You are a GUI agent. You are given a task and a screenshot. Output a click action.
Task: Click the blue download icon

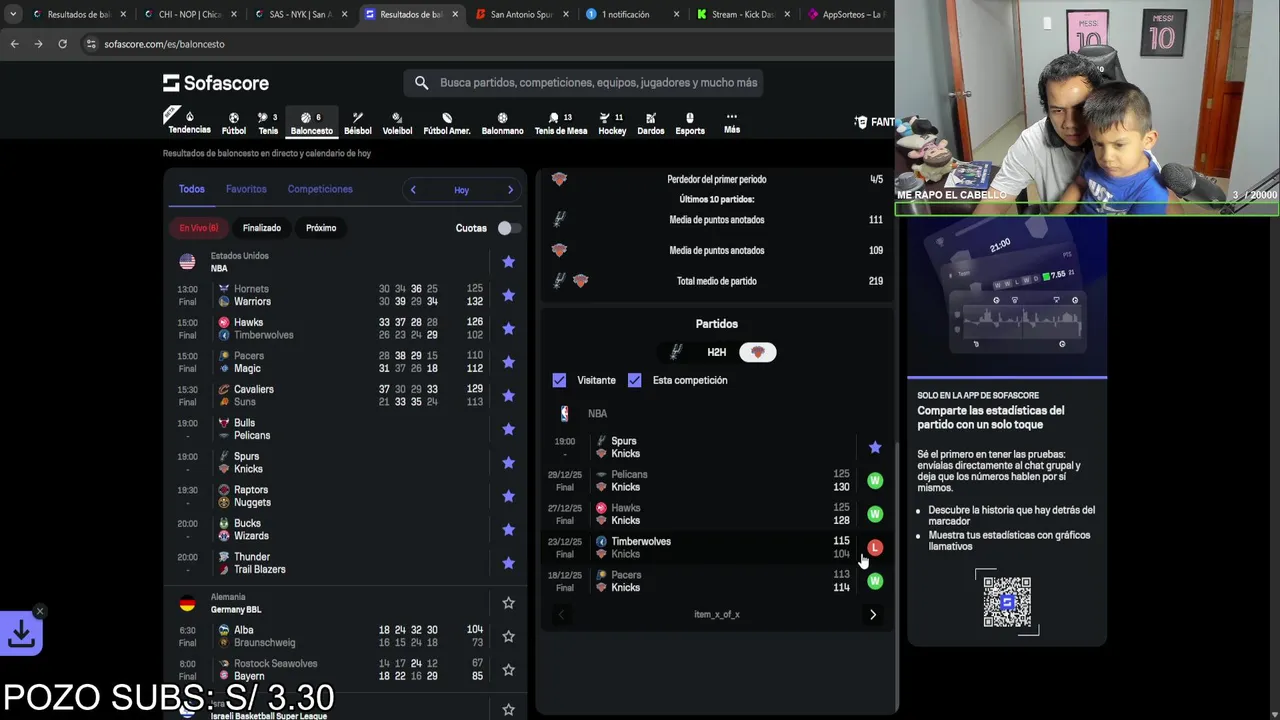[21, 633]
